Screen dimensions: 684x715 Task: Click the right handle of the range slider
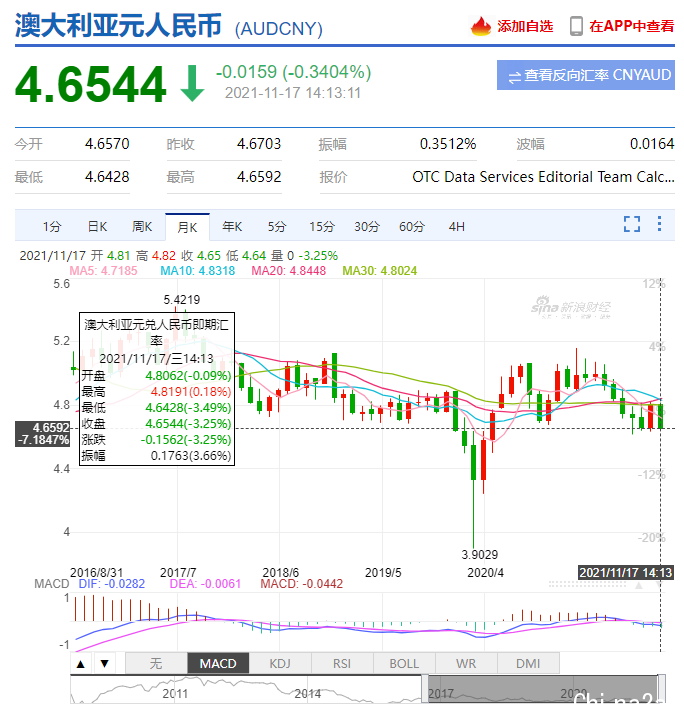point(661,689)
